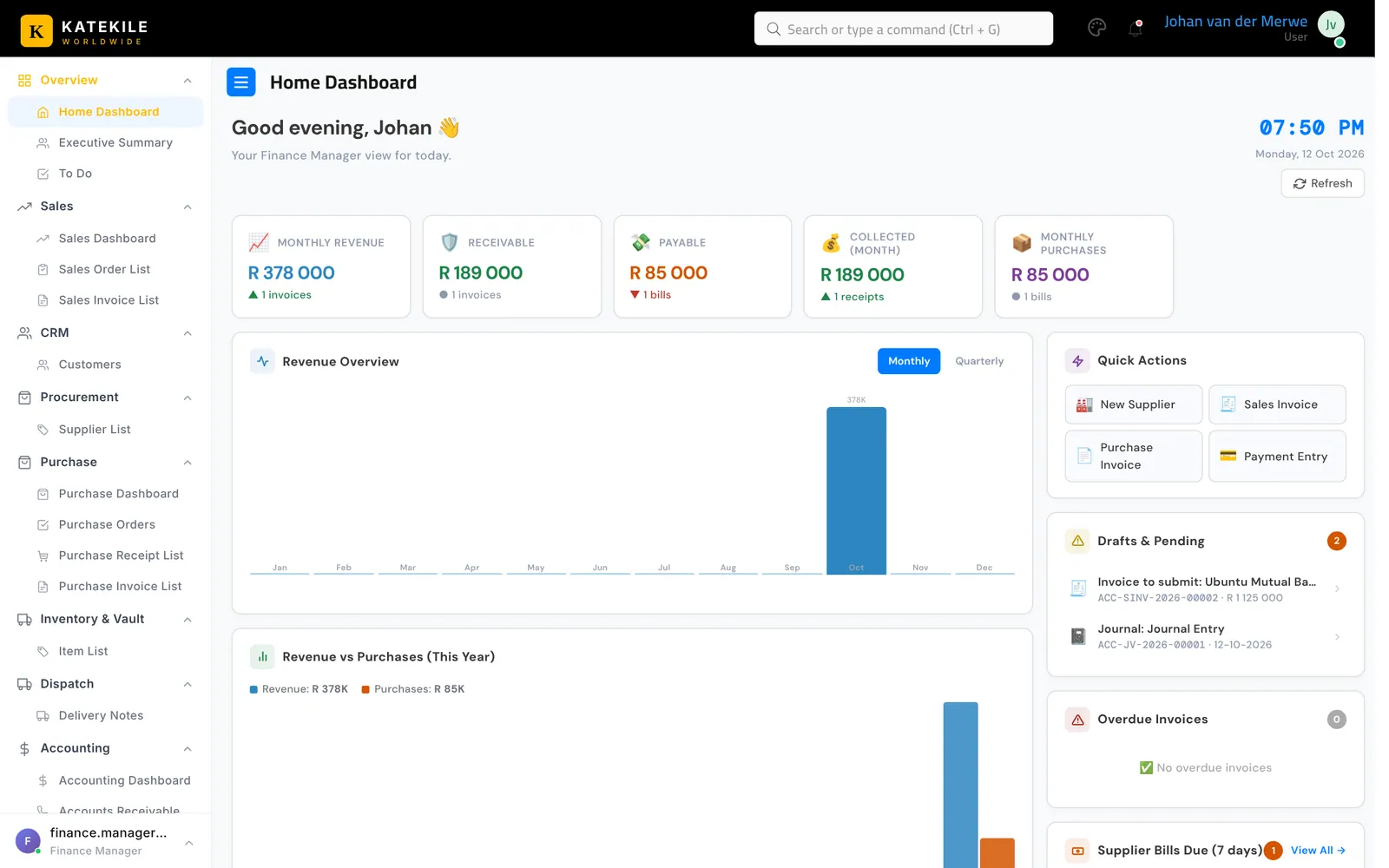Open the notifications bell
The width and height of the screenshot is (1389, 868).
[x=1136, y=28]
